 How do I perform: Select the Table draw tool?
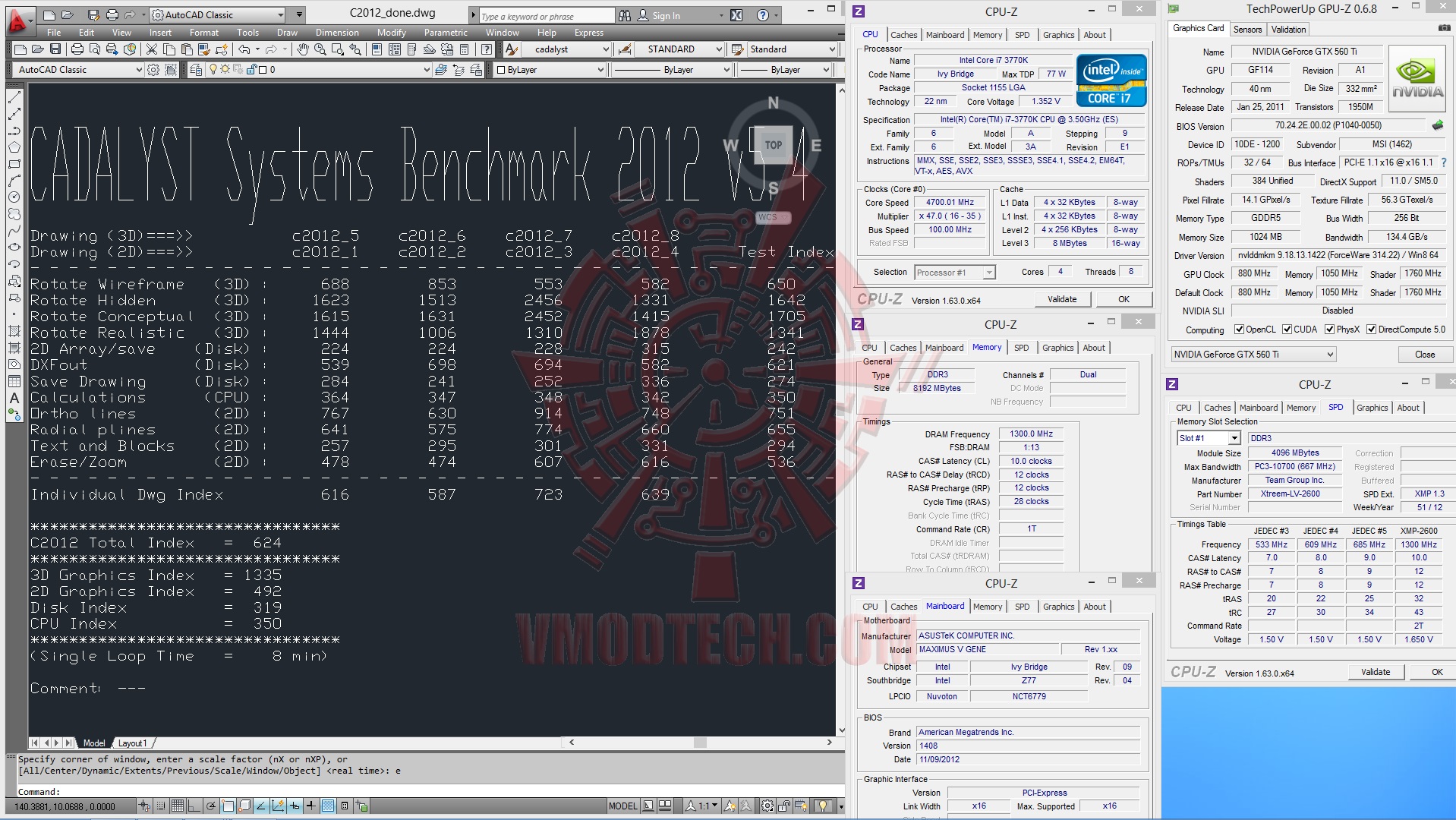pyautogui.click(x=14, y=381)
